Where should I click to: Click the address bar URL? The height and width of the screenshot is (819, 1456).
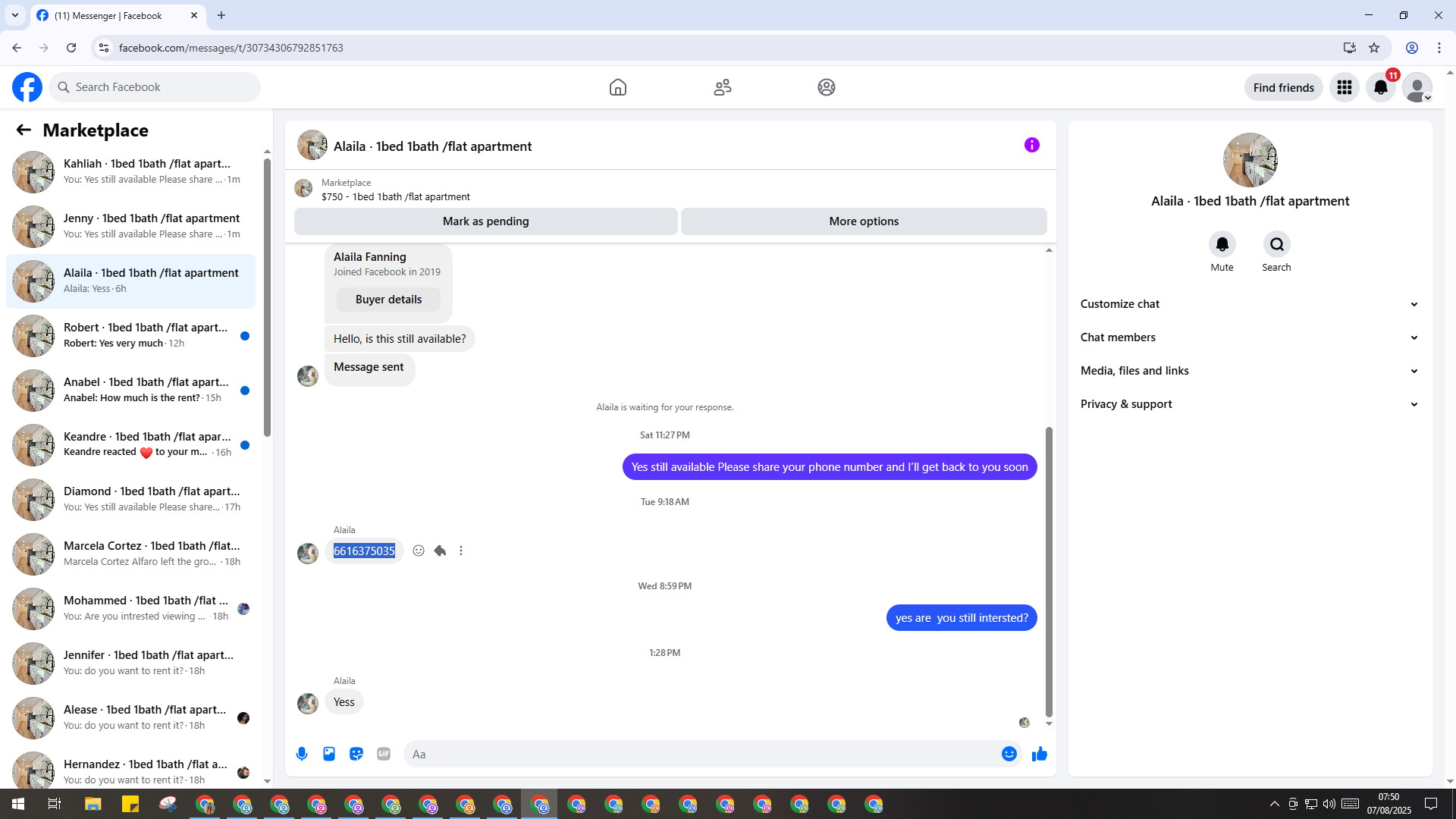tap(231, 48)
